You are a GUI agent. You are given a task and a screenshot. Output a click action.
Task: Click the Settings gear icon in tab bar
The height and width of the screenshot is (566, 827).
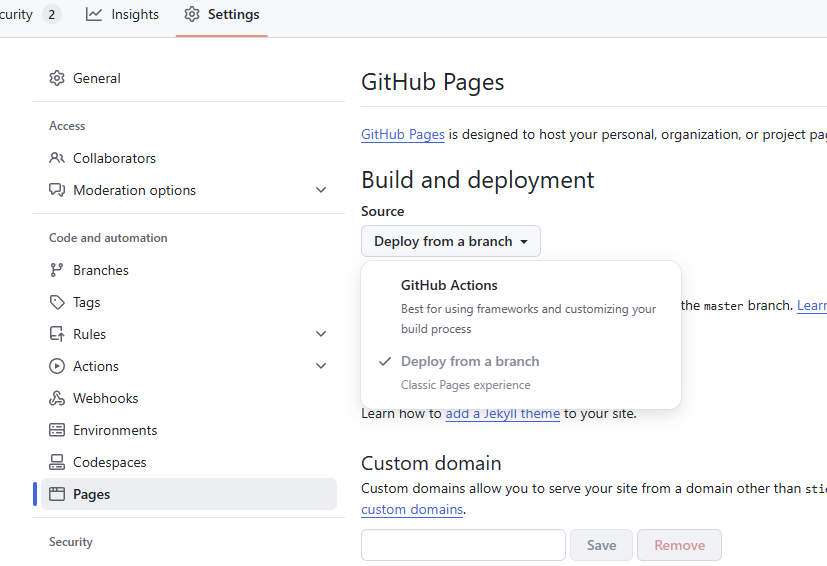click(x=192, y=14)
